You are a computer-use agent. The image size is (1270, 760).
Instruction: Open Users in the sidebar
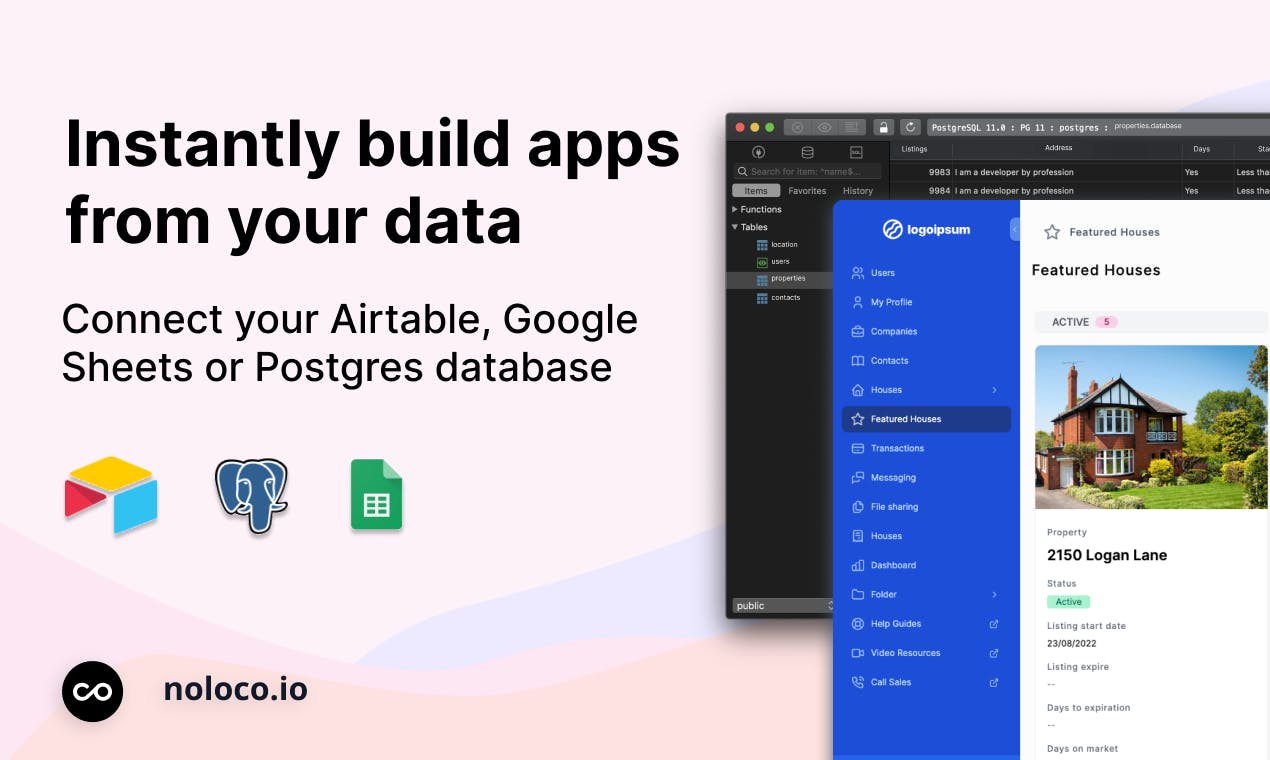926,272
